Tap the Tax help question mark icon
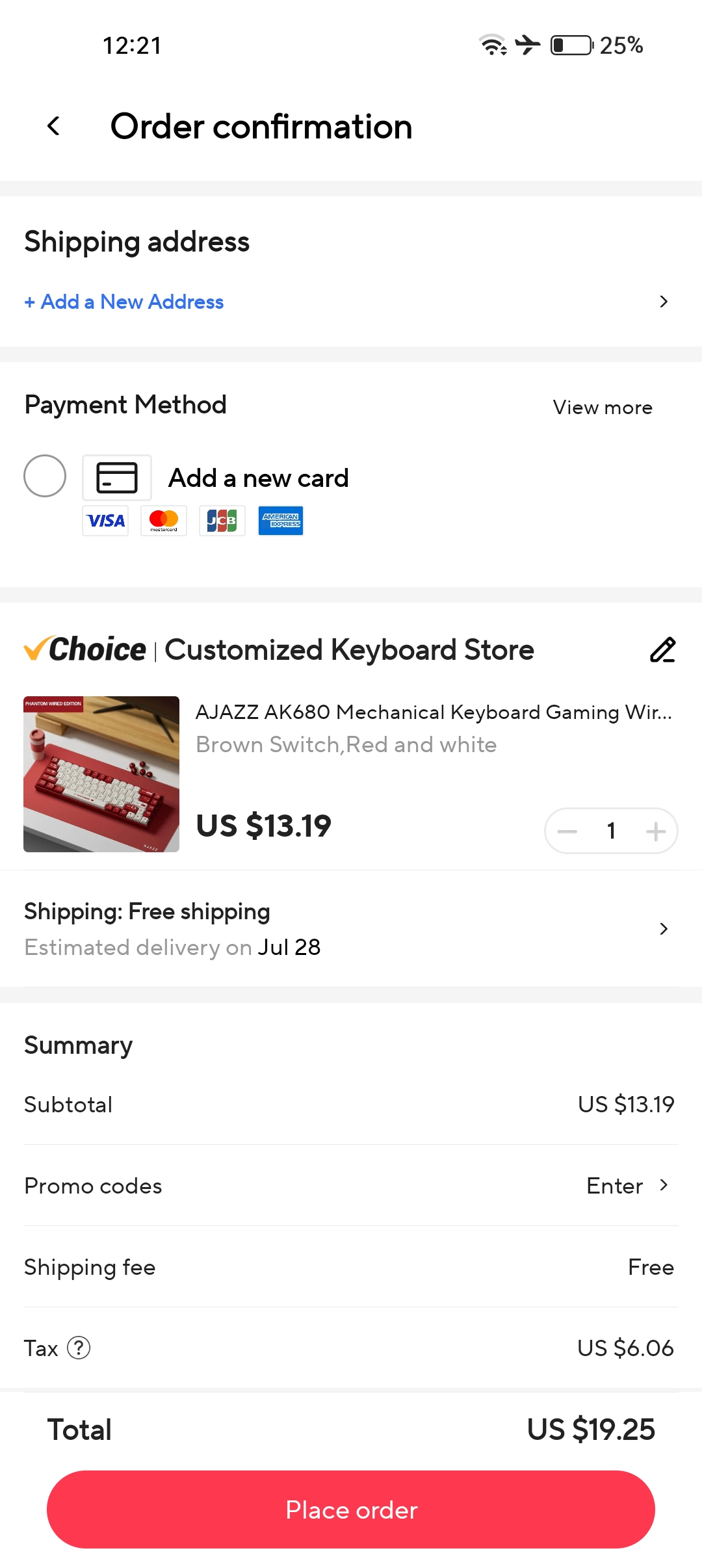The height and width of the screenshot is (1568, 702). 79,1348
